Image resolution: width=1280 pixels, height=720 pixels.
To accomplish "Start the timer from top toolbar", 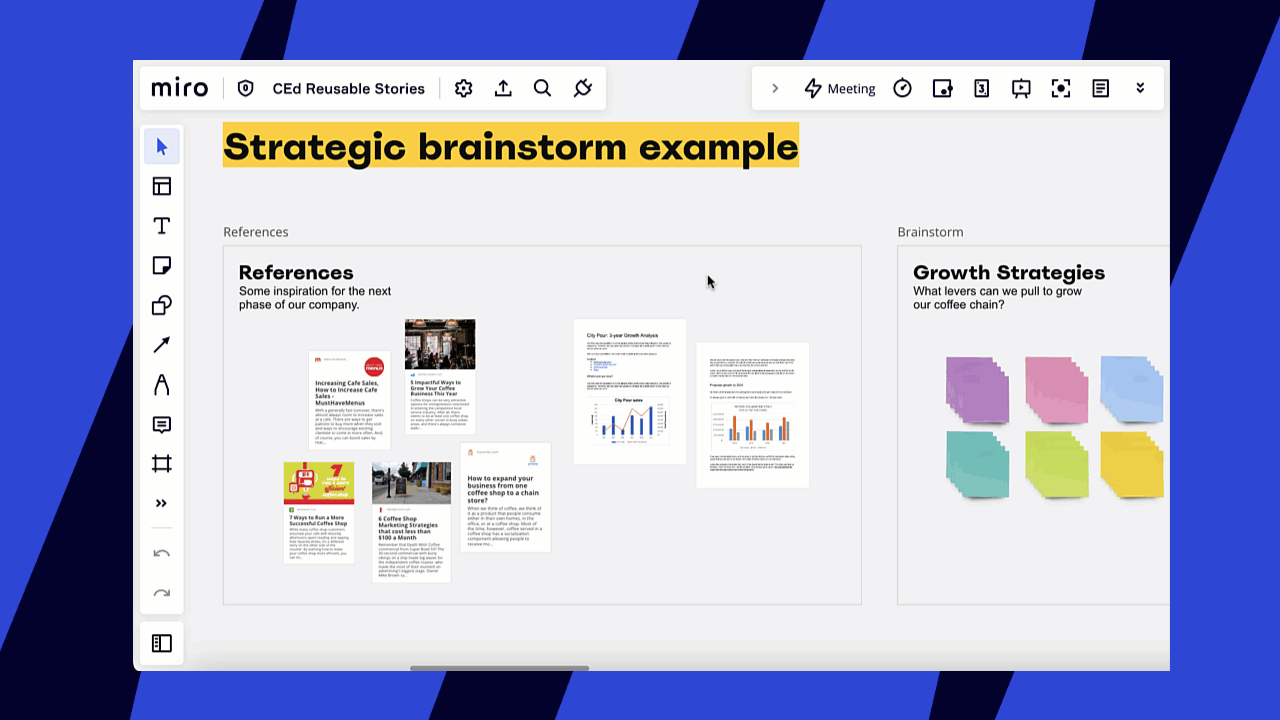I will point(902,89).
